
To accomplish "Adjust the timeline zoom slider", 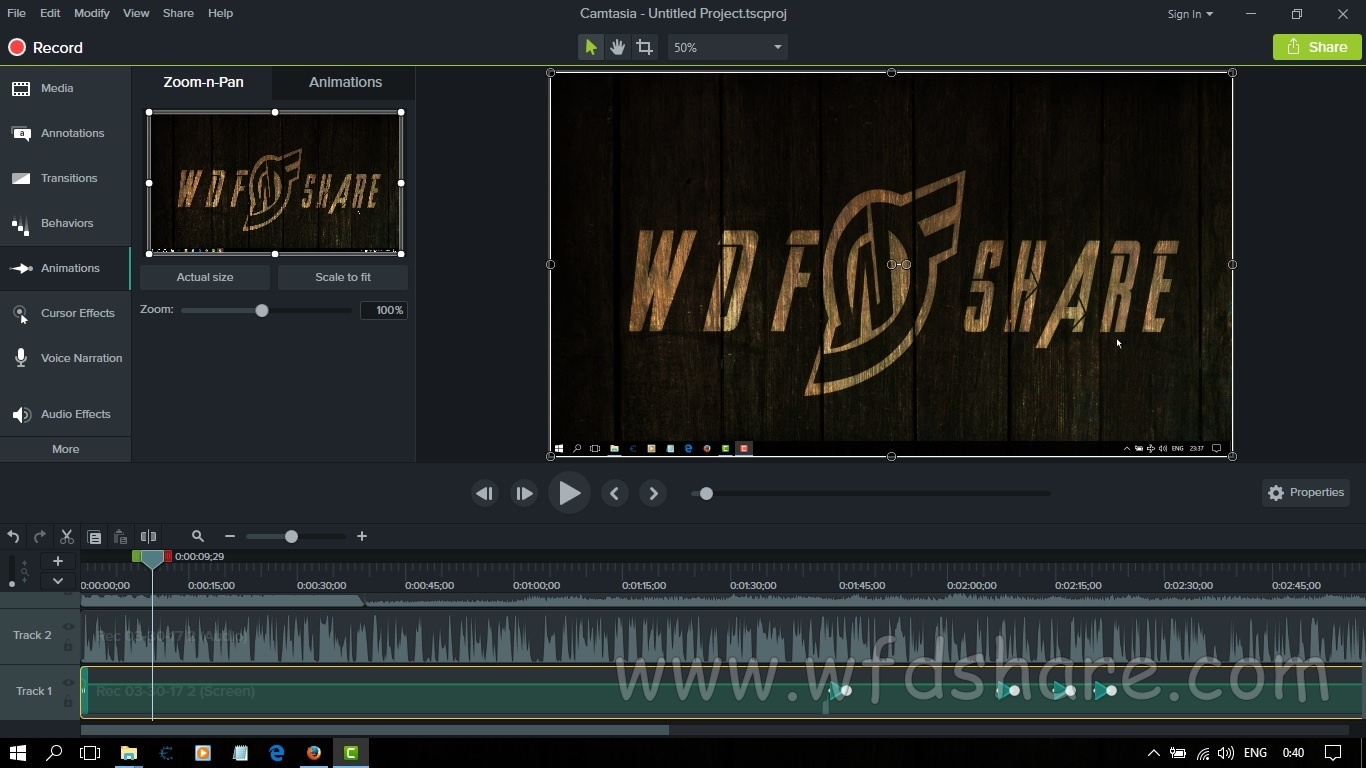I will coord(291,537).
